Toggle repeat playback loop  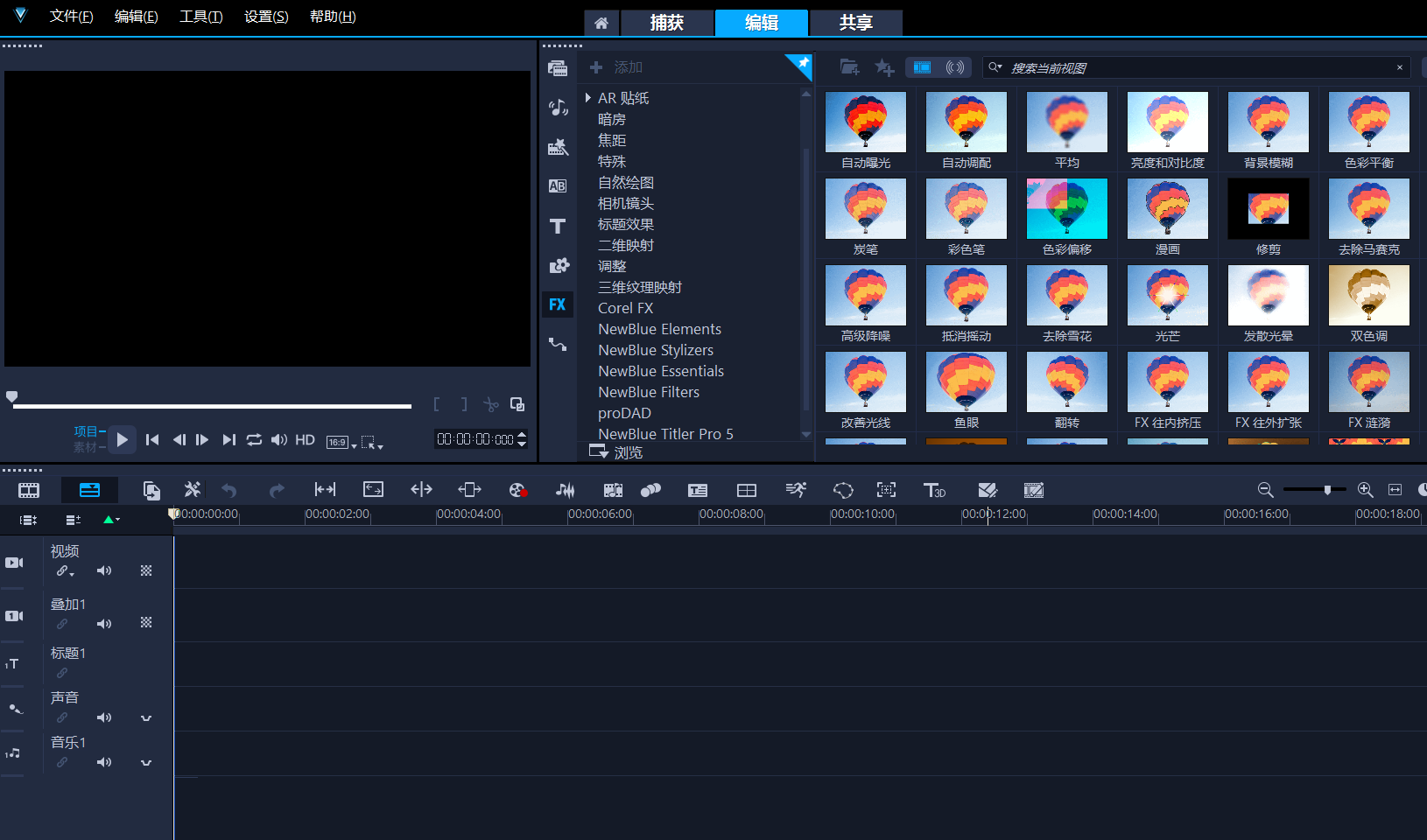tap(254, 440)
